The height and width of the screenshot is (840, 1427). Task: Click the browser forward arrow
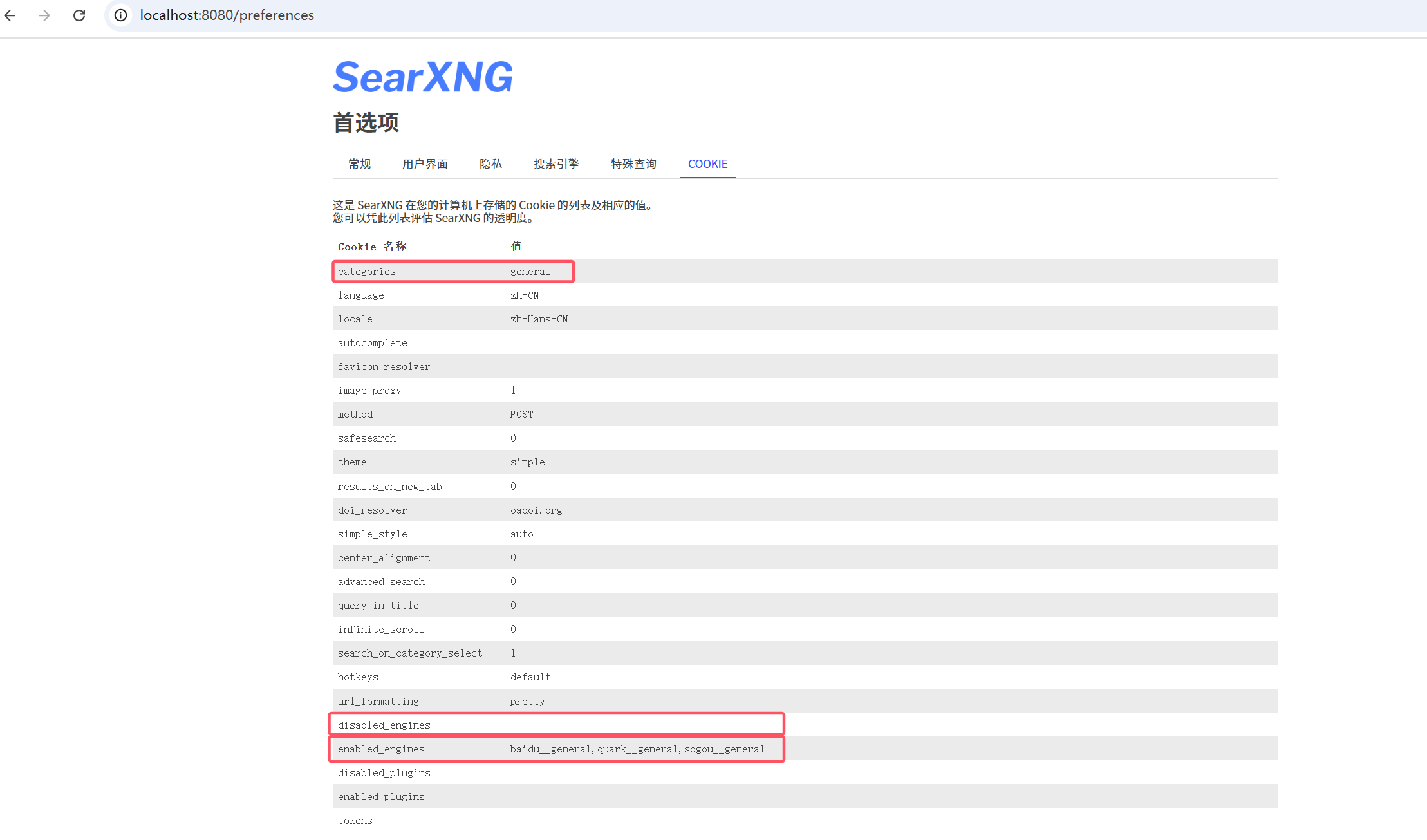click(44, 15)
